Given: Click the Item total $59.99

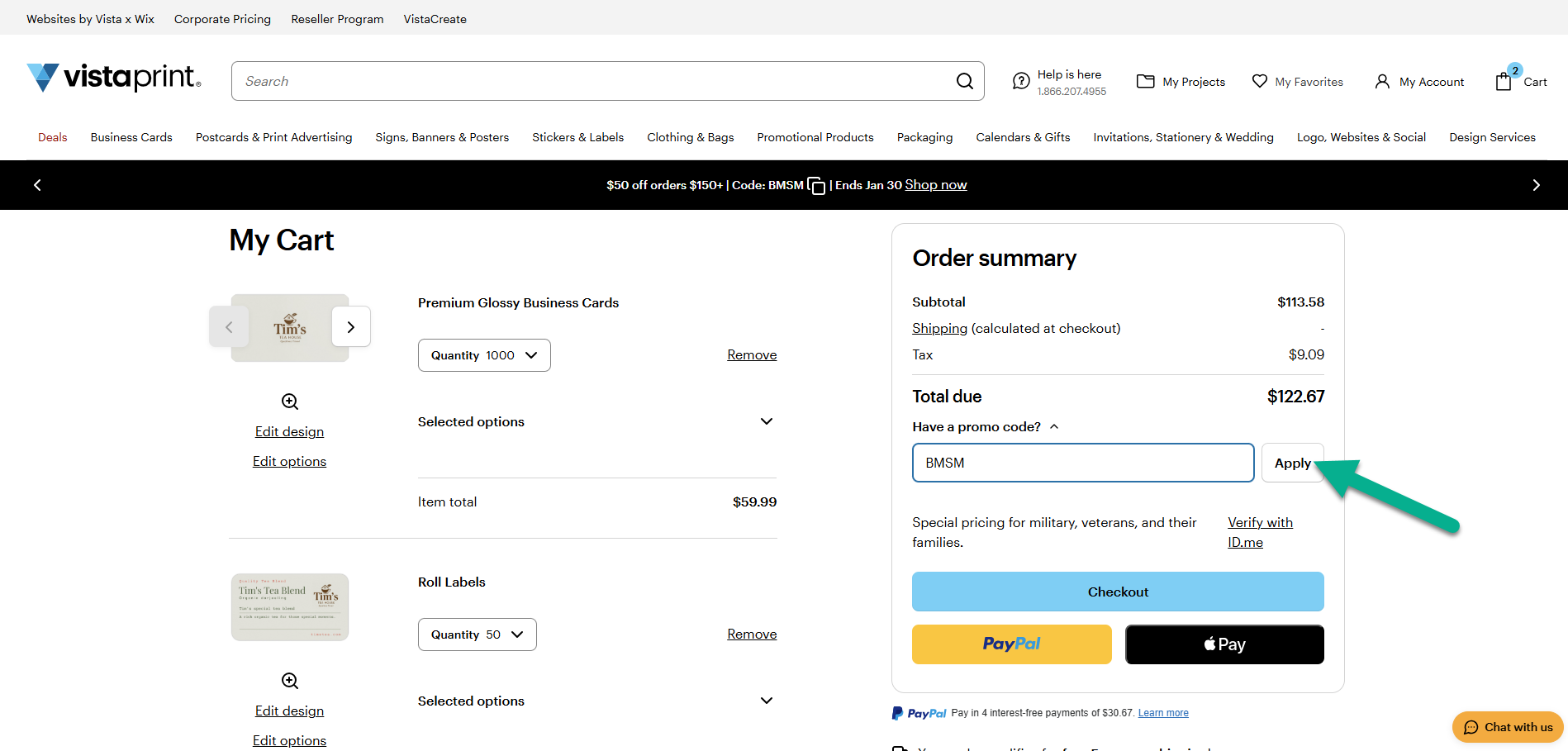Looking at the screenshot, I should tap(754, 501).
